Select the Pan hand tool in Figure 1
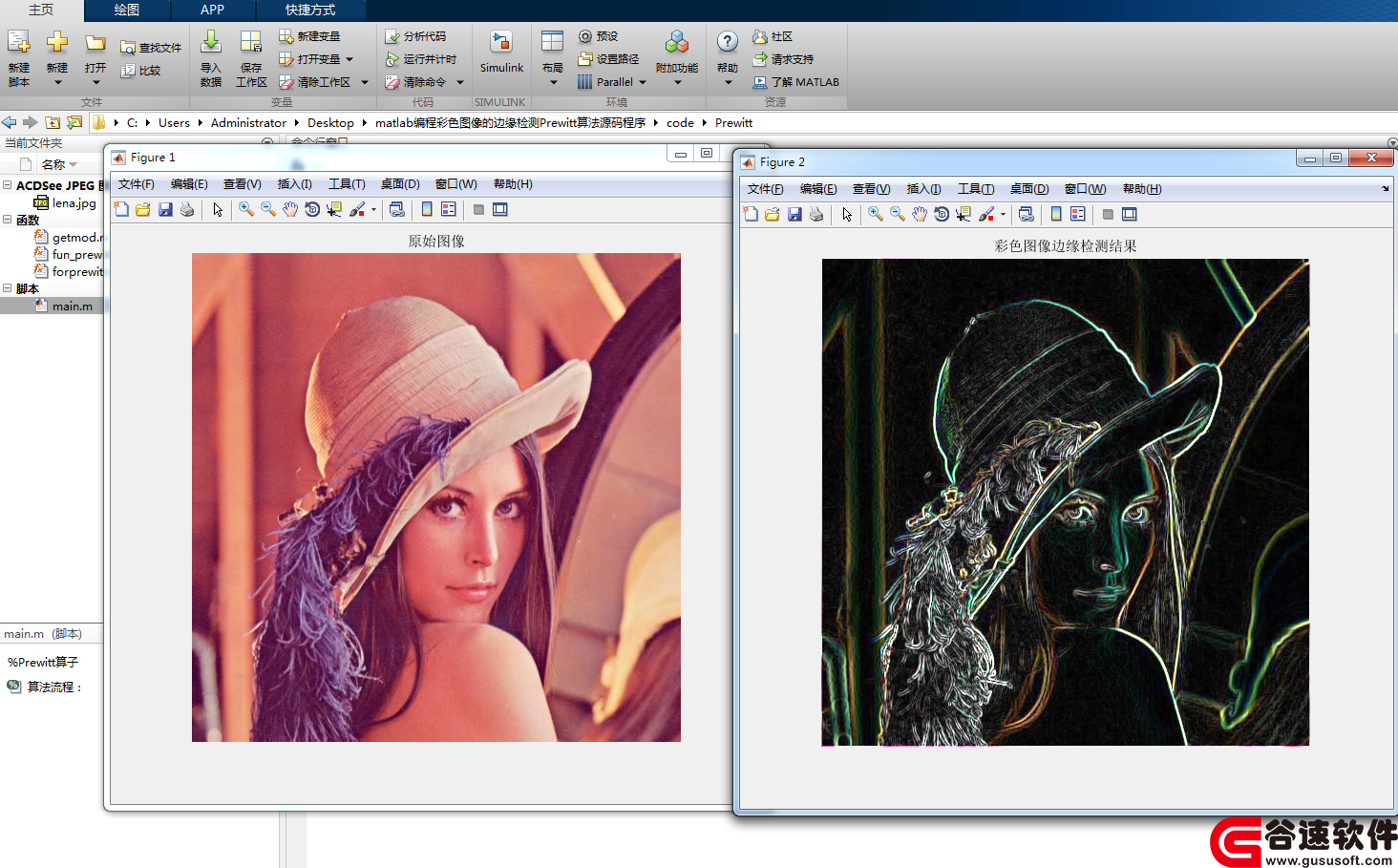Viewport: 1398px width, 868px height. (290, 209)
